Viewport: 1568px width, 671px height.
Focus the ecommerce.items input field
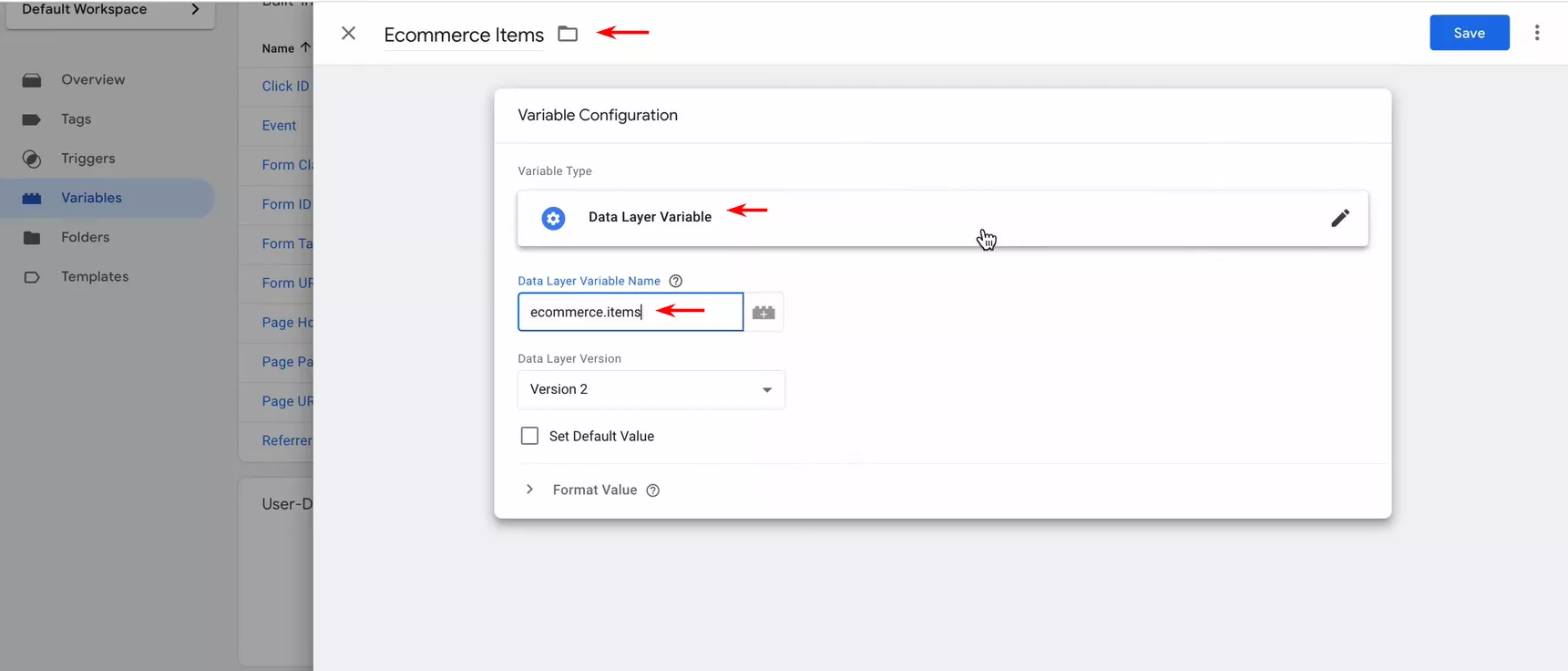click(x=630, y=312)
